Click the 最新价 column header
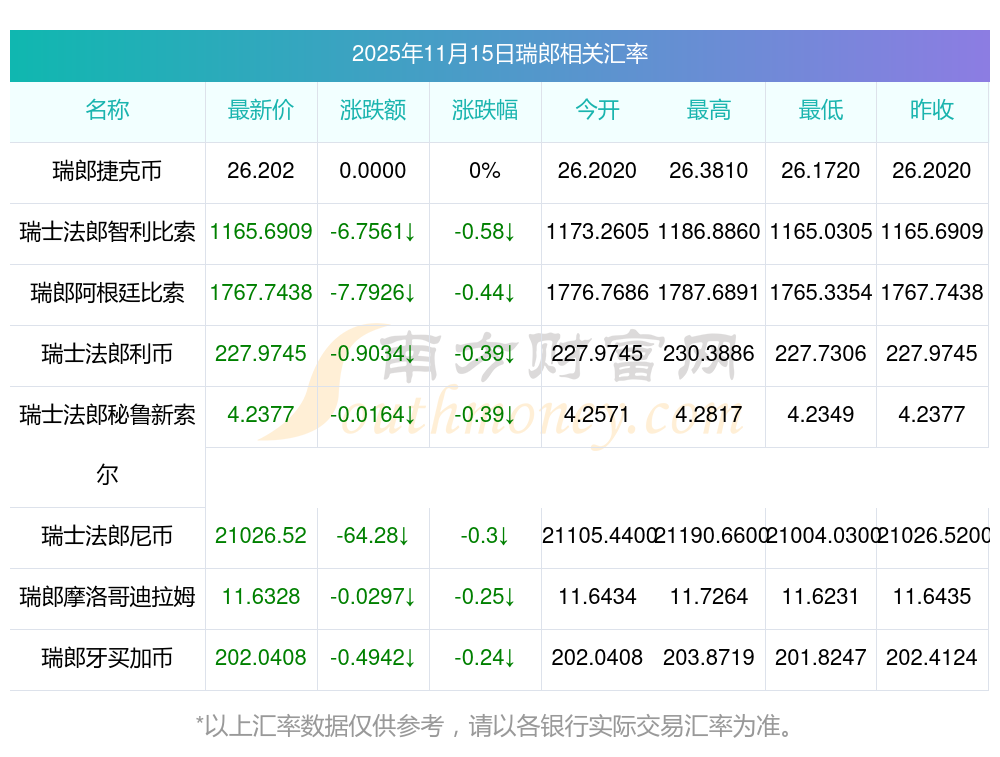The width and height of the screenshot is (1000, 757). (x=261, y=110)
